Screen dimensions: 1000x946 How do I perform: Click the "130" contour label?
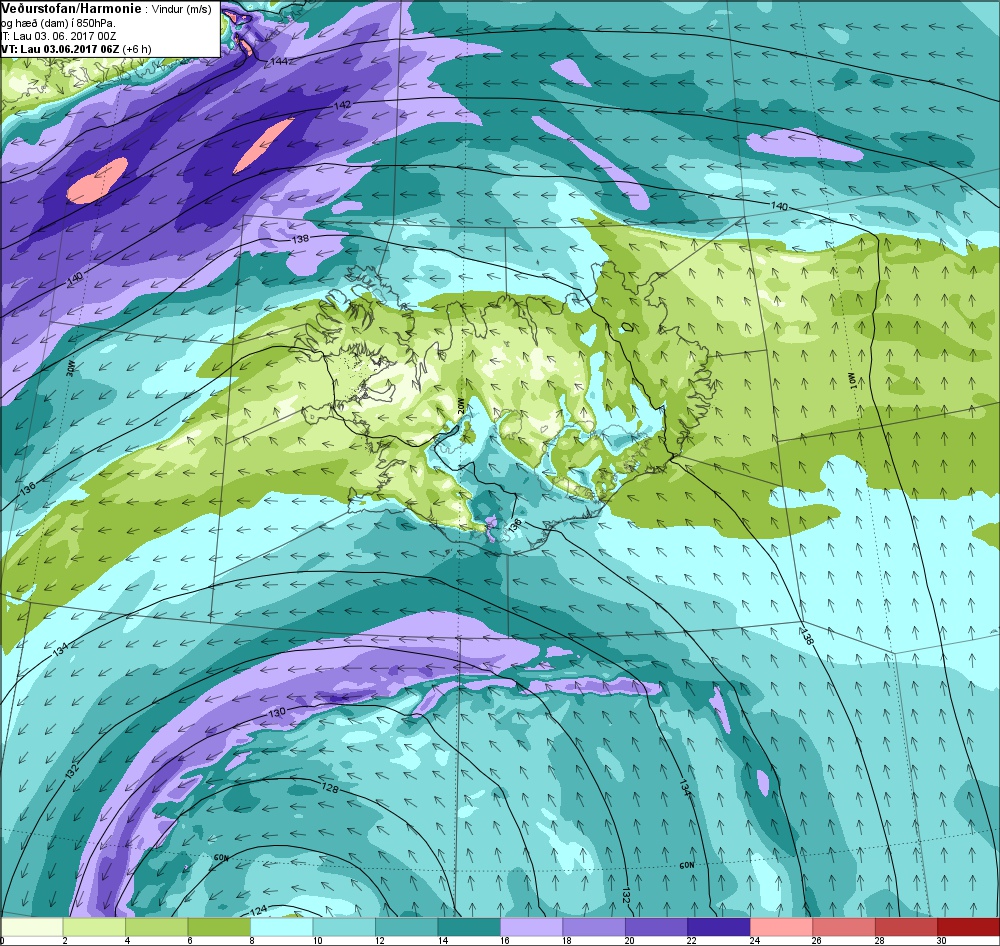click(277, 713)
